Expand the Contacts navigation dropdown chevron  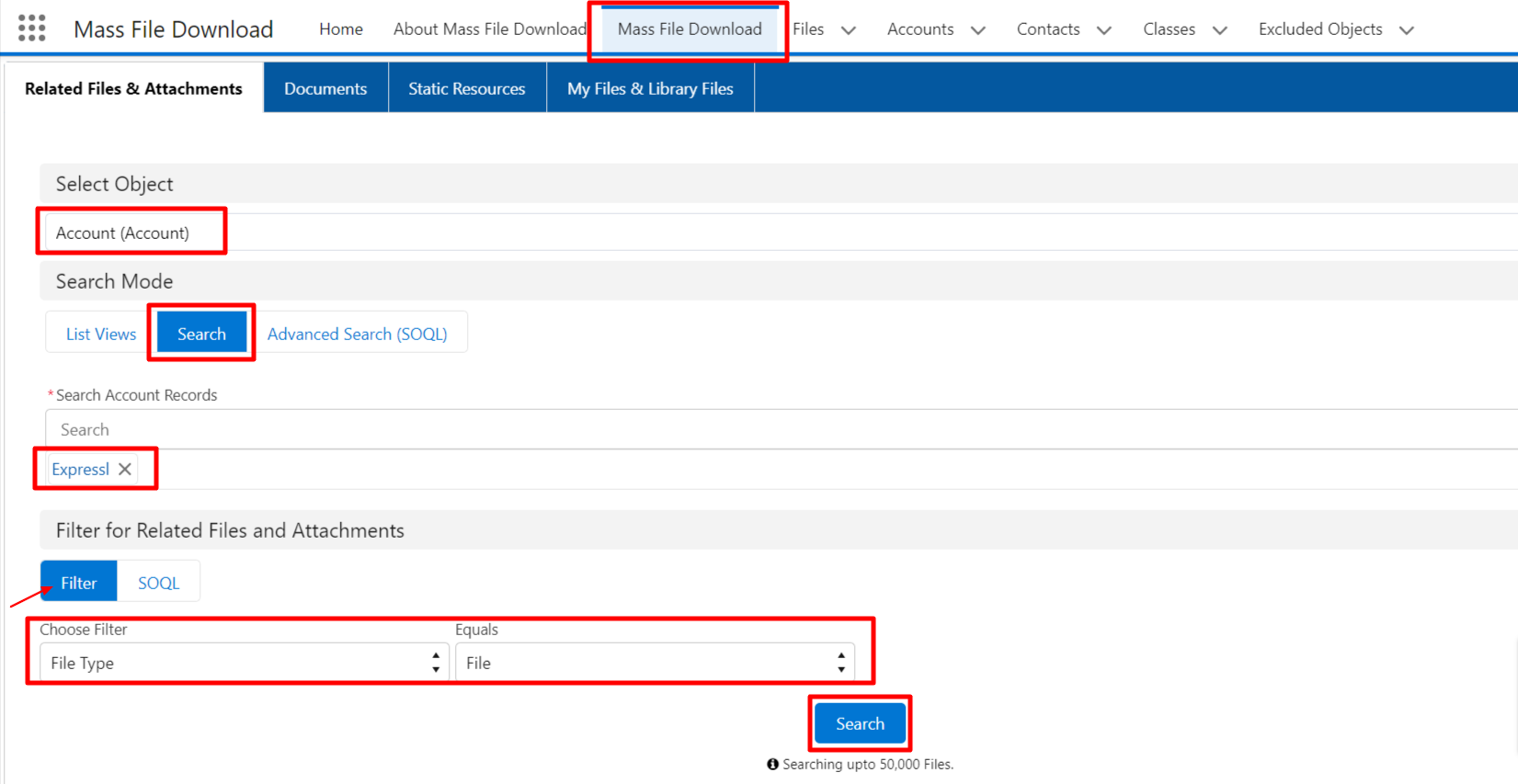coord(1104,29)
